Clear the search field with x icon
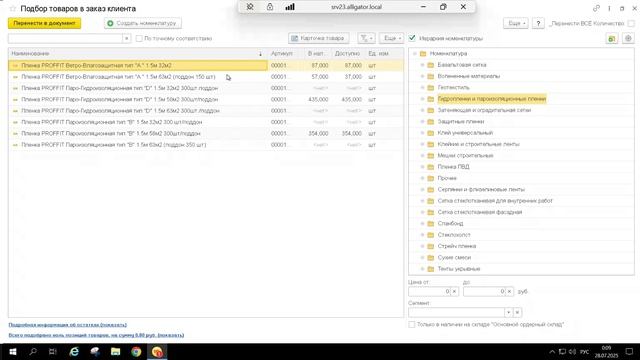The height and width of the screenshot is (360, 640). click(127, 38)
